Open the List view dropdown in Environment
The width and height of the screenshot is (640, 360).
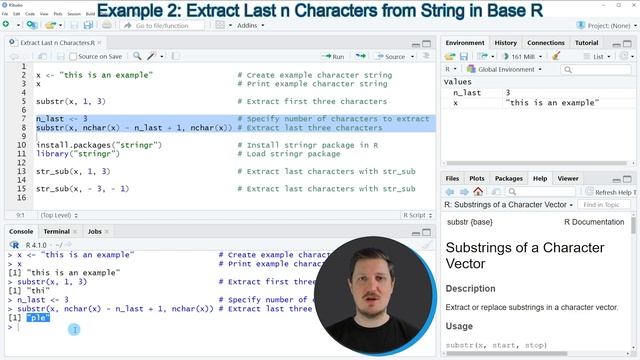(x=597, y=56)
